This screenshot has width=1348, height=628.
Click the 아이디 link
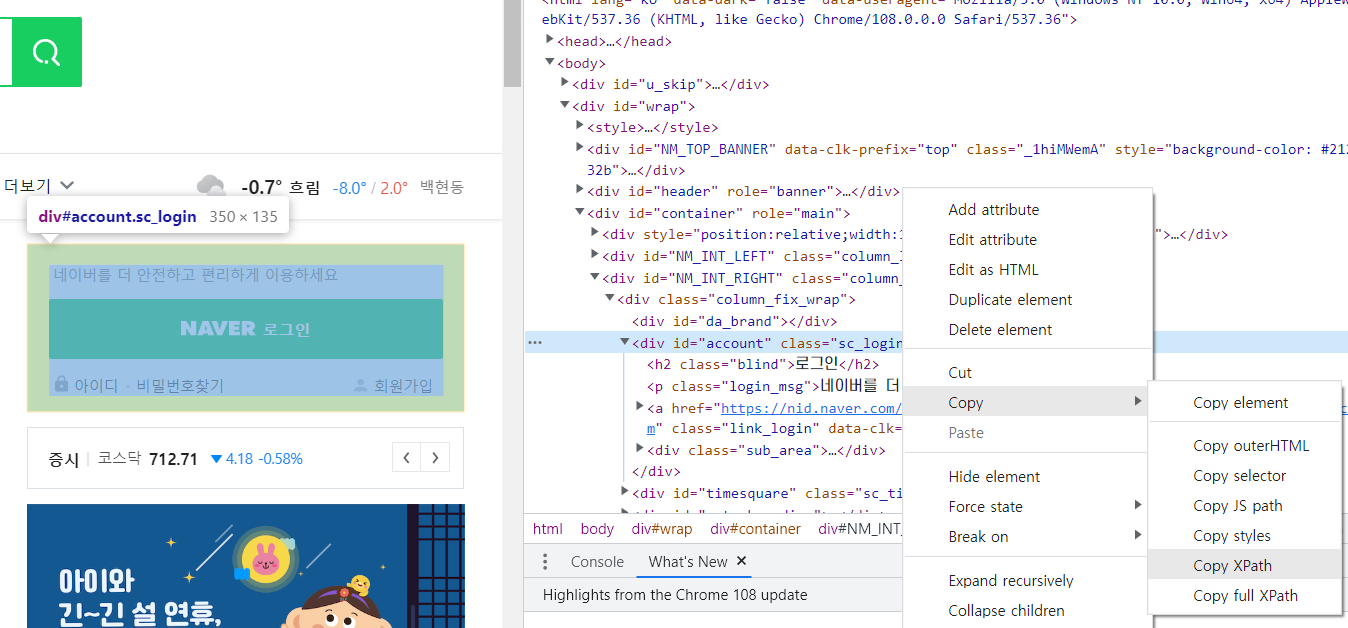point(96,386)
